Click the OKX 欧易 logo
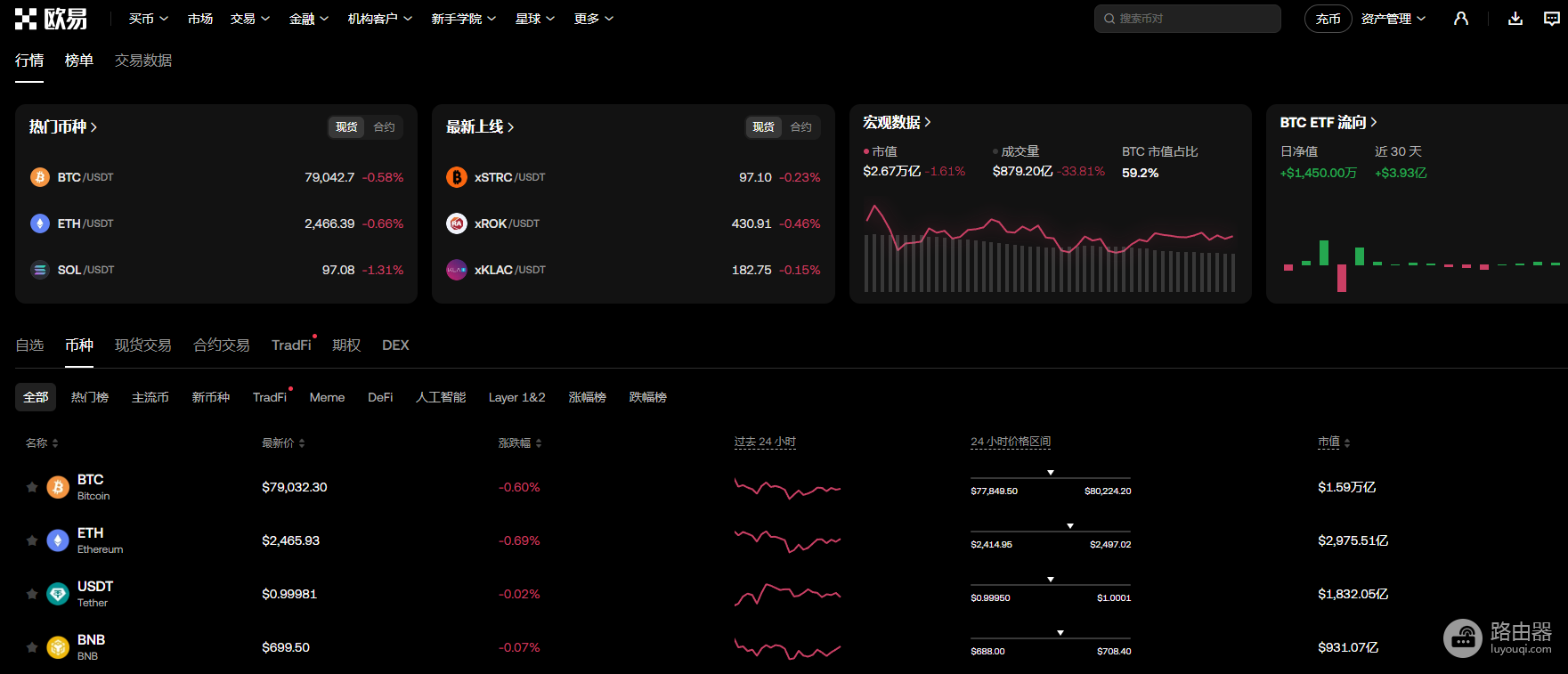 51,19
